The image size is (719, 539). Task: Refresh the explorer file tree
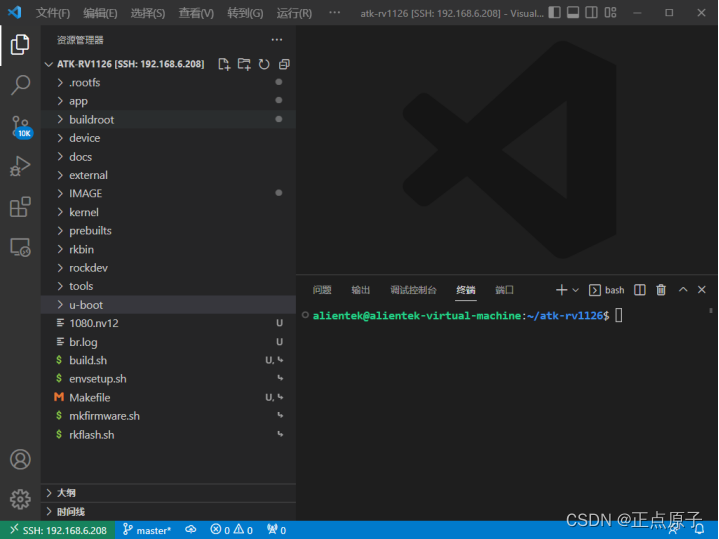pyautogui.click(x=264, y=64)
